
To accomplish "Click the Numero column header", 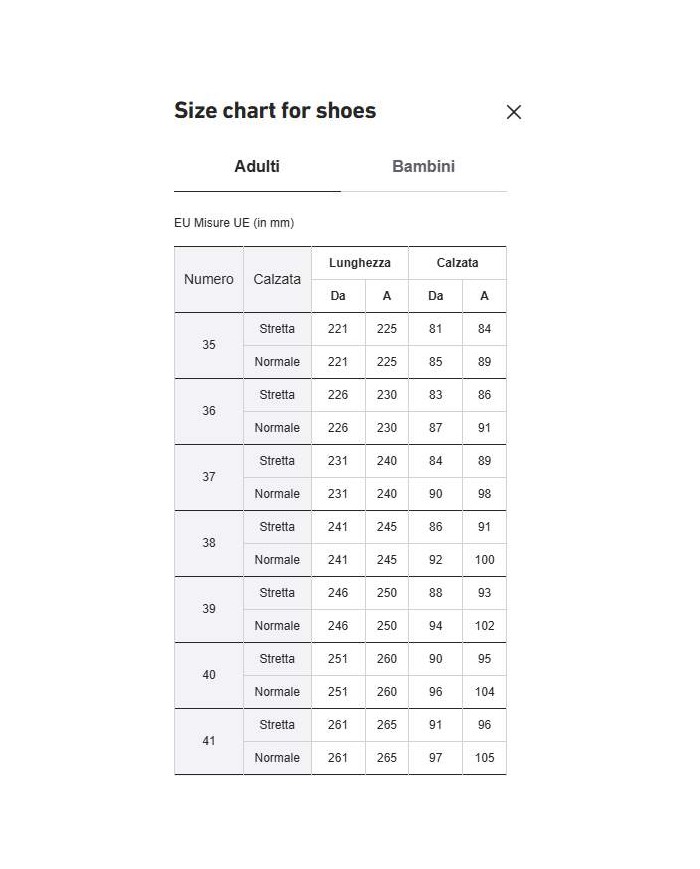I will pos(209,280).
